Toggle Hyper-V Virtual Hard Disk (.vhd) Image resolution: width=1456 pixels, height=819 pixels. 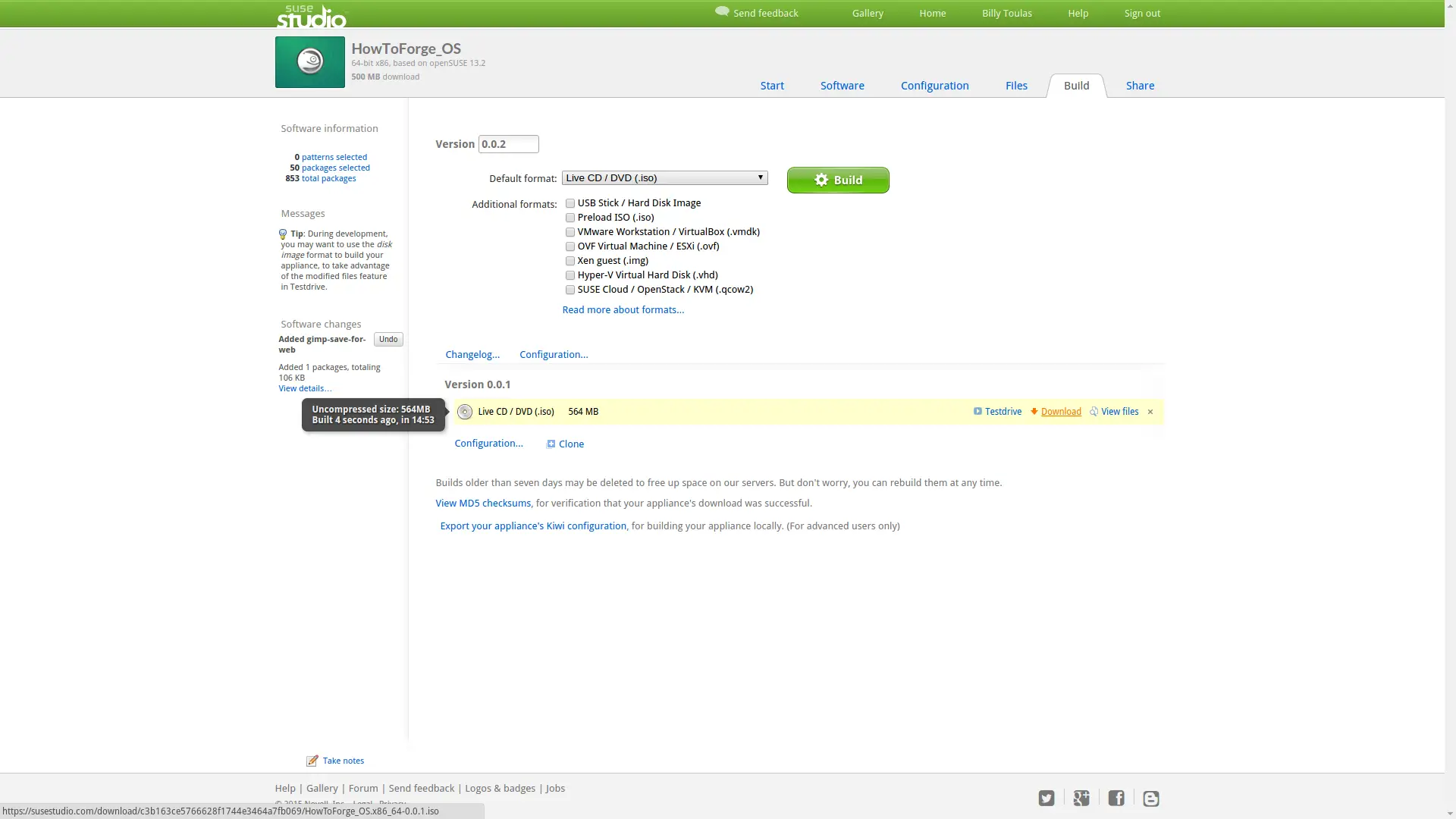point(570,275)
